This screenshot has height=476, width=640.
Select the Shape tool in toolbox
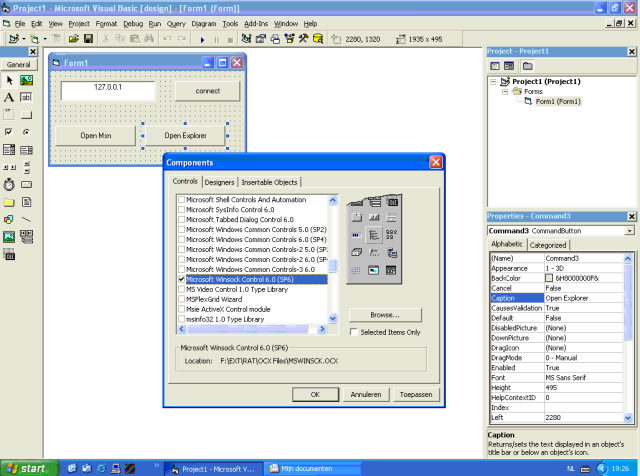point(9,219)
